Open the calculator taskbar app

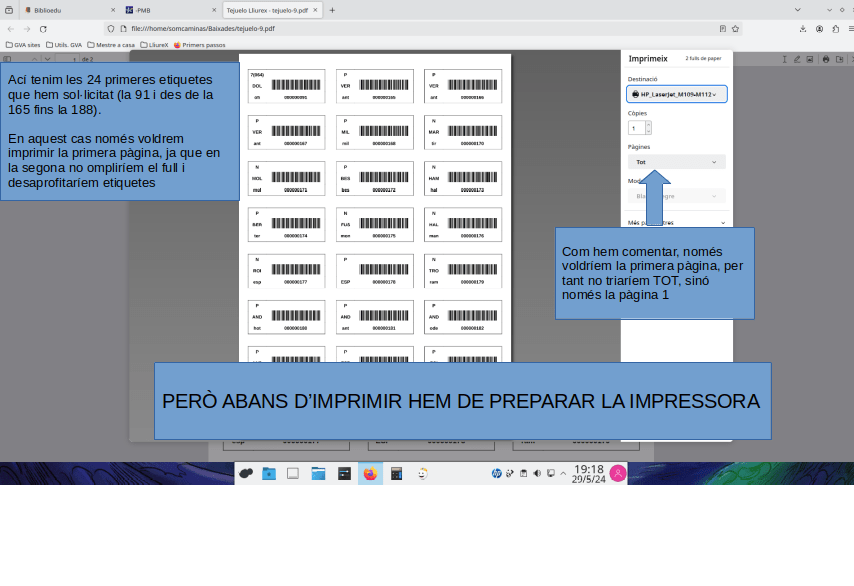click(396, 474)
